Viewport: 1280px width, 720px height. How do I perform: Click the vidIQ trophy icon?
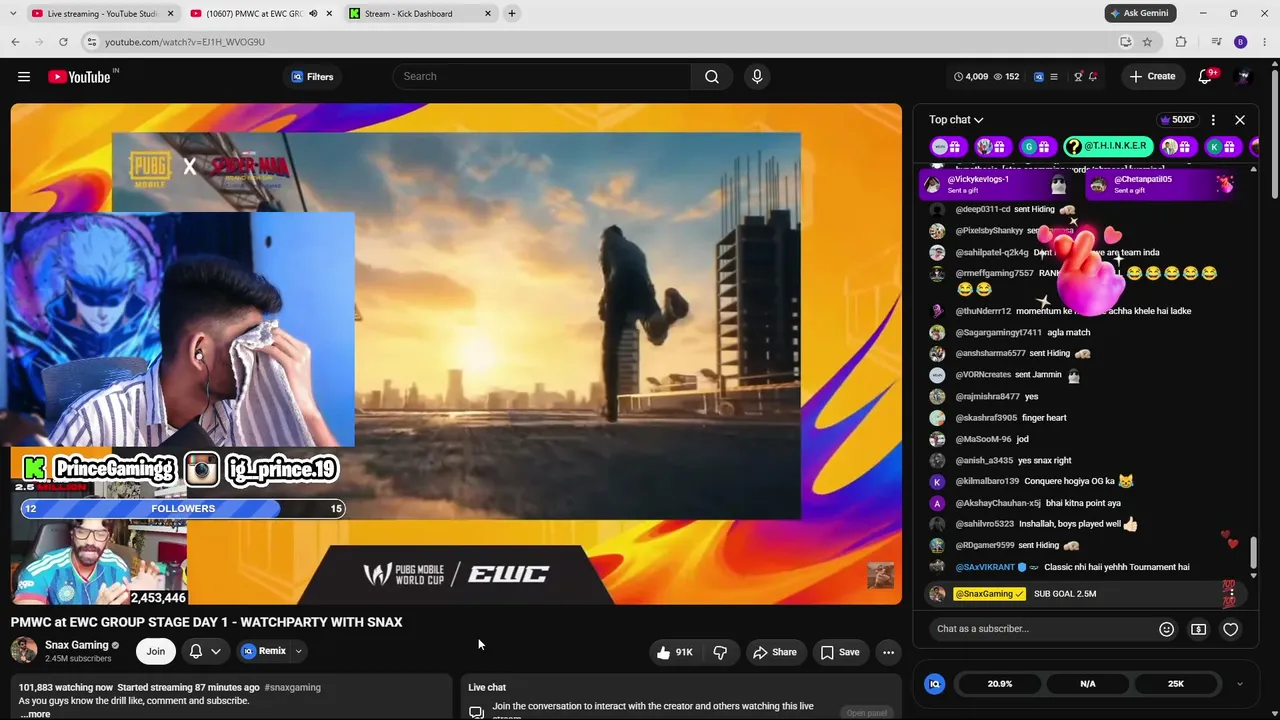1078,77
